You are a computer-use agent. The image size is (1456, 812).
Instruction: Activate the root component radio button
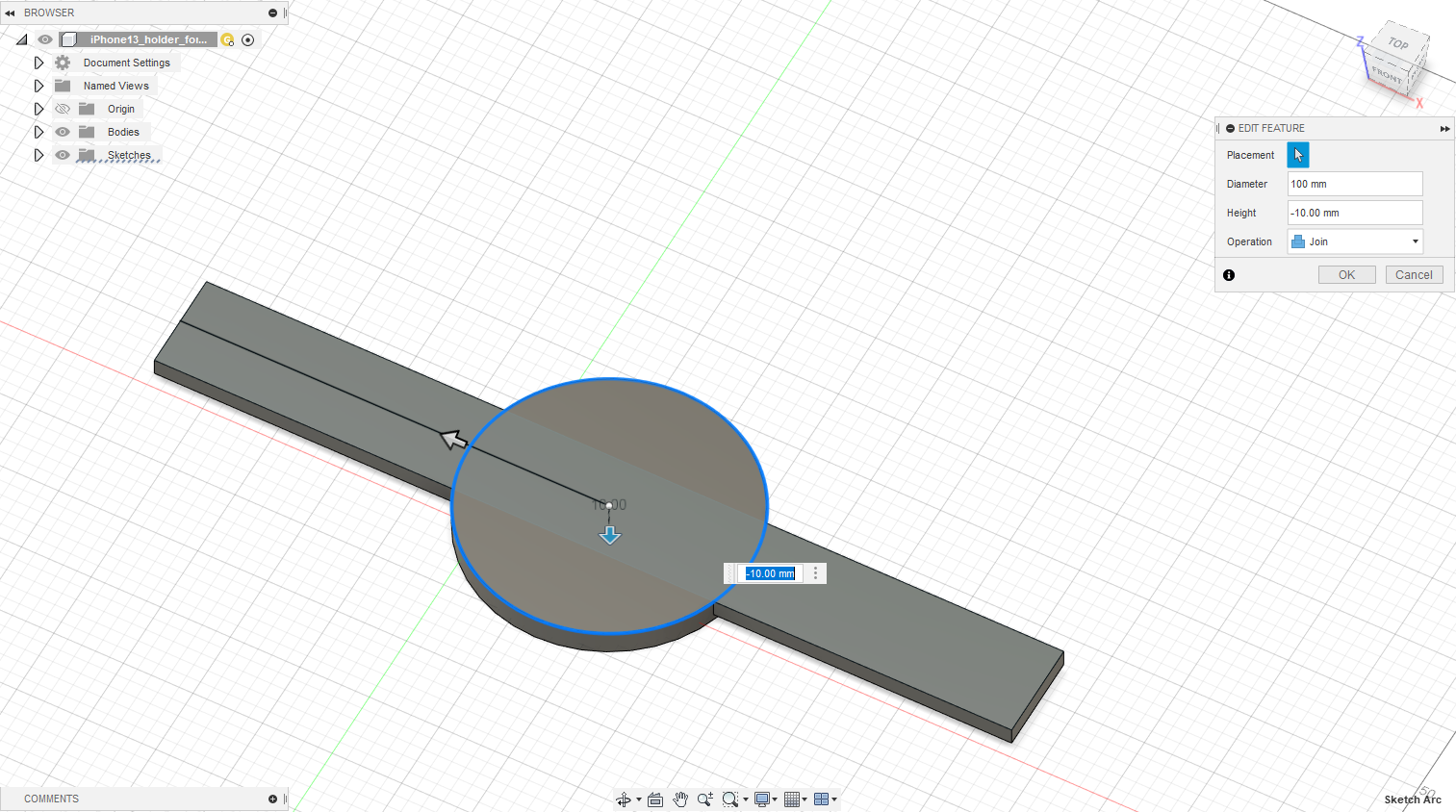[x=248, y=39]
